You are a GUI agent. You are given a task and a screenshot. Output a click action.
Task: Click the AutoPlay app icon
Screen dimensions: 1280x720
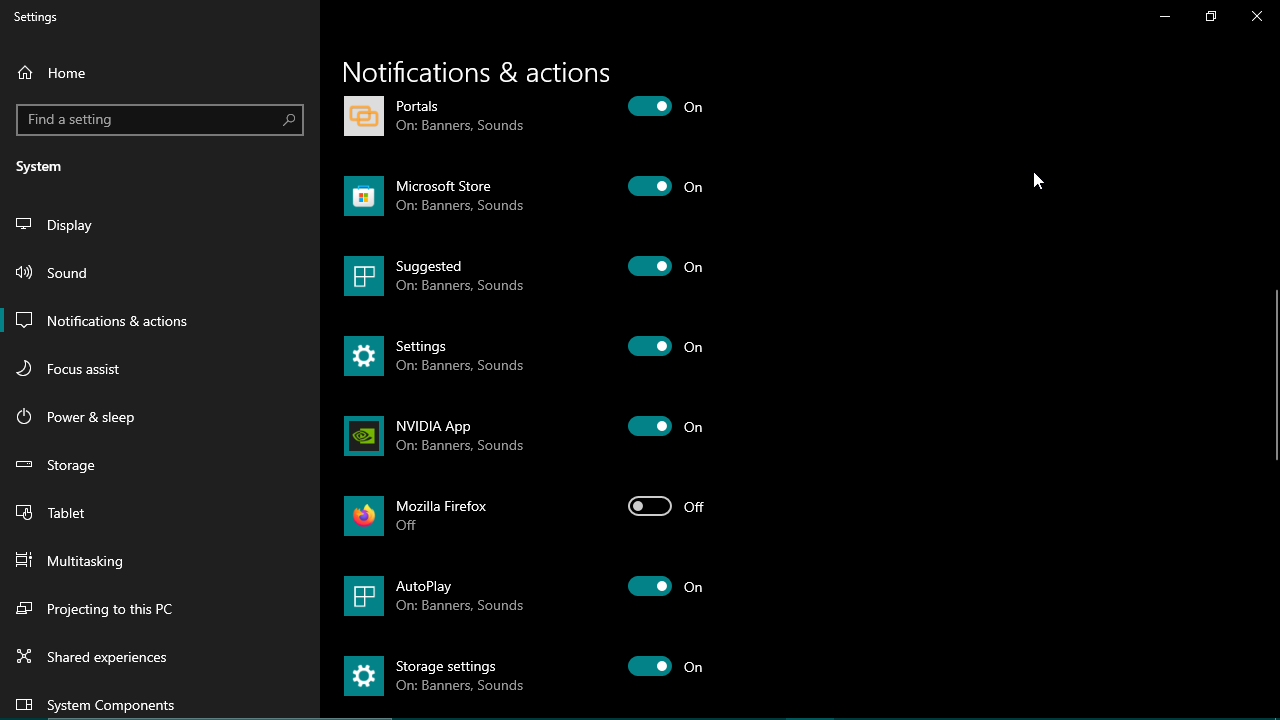pos(364,596)
